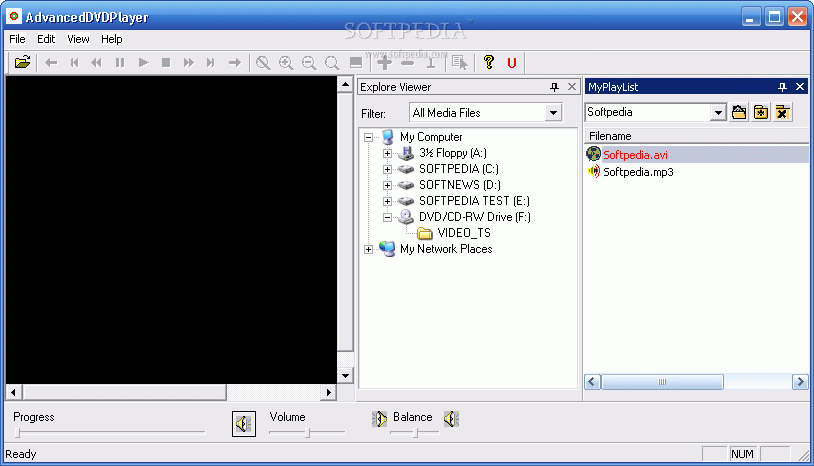Click the list with cursor toolbar icon
Image resolution: width=814 pixels, height=466 pixels.
point(459,63)
